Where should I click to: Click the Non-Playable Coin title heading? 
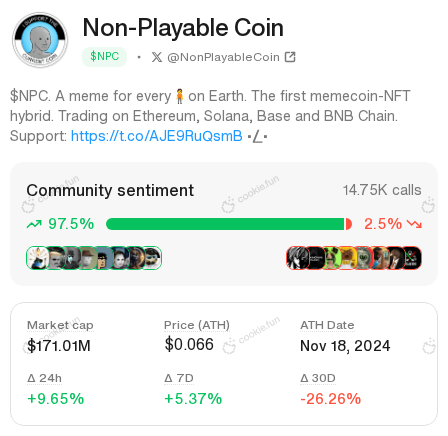(x=183, y=28)
